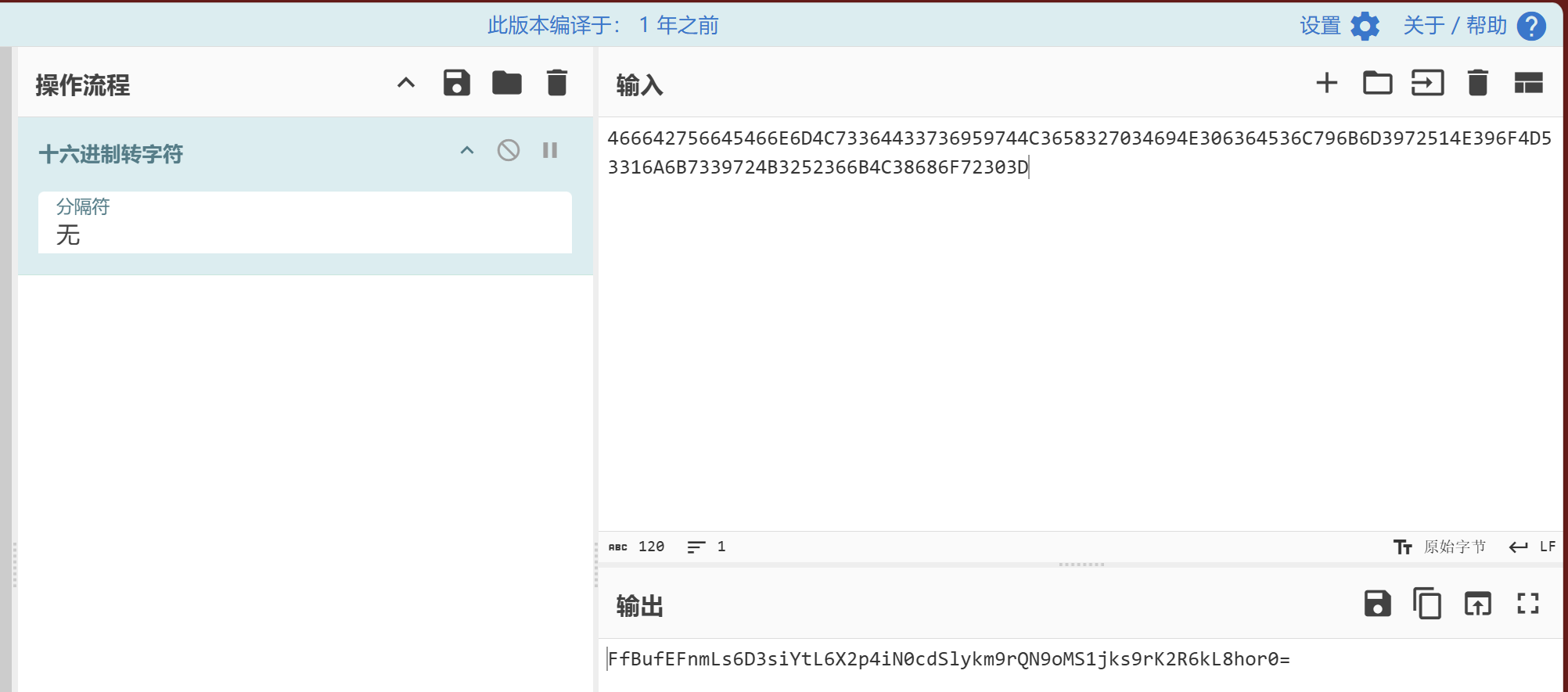Replace the input with the output
The image size is (1568, 692).
click(1477, 604)
